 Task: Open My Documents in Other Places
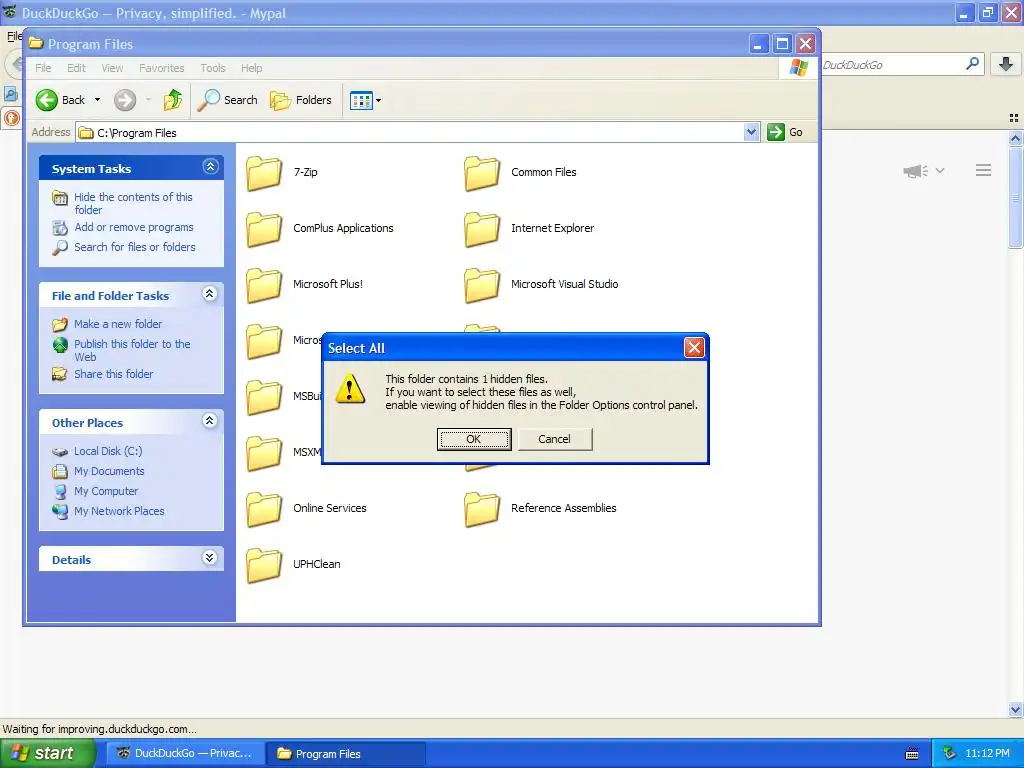click(x=109, y=471)
